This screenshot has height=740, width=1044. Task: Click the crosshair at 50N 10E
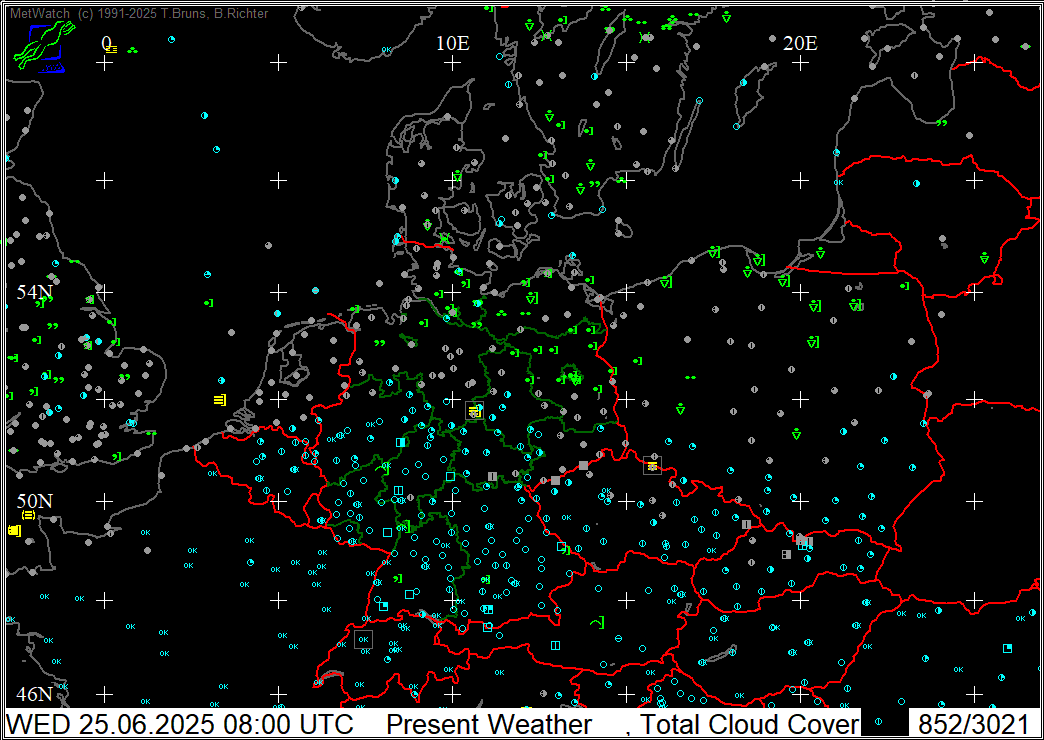click(x=453, y=501)
